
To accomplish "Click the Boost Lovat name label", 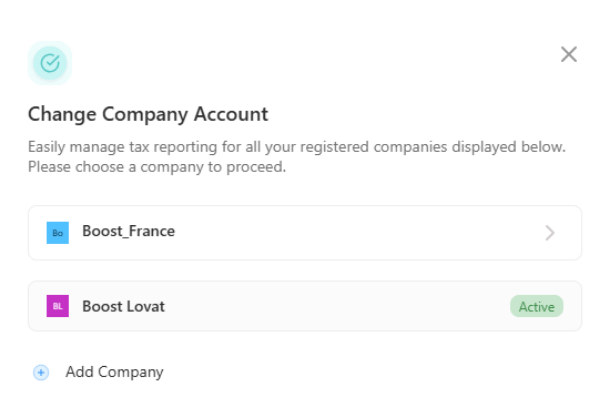I will tap(124, 306).
